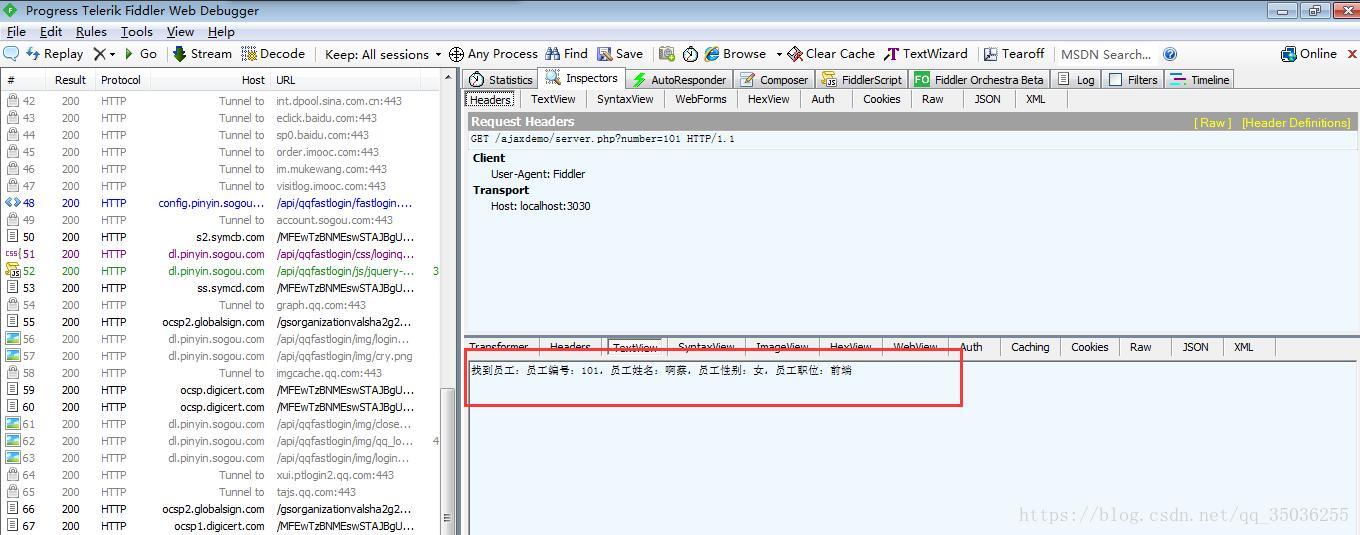
Task: Save sessions using toolbar Save
Action: coord(620,54)
